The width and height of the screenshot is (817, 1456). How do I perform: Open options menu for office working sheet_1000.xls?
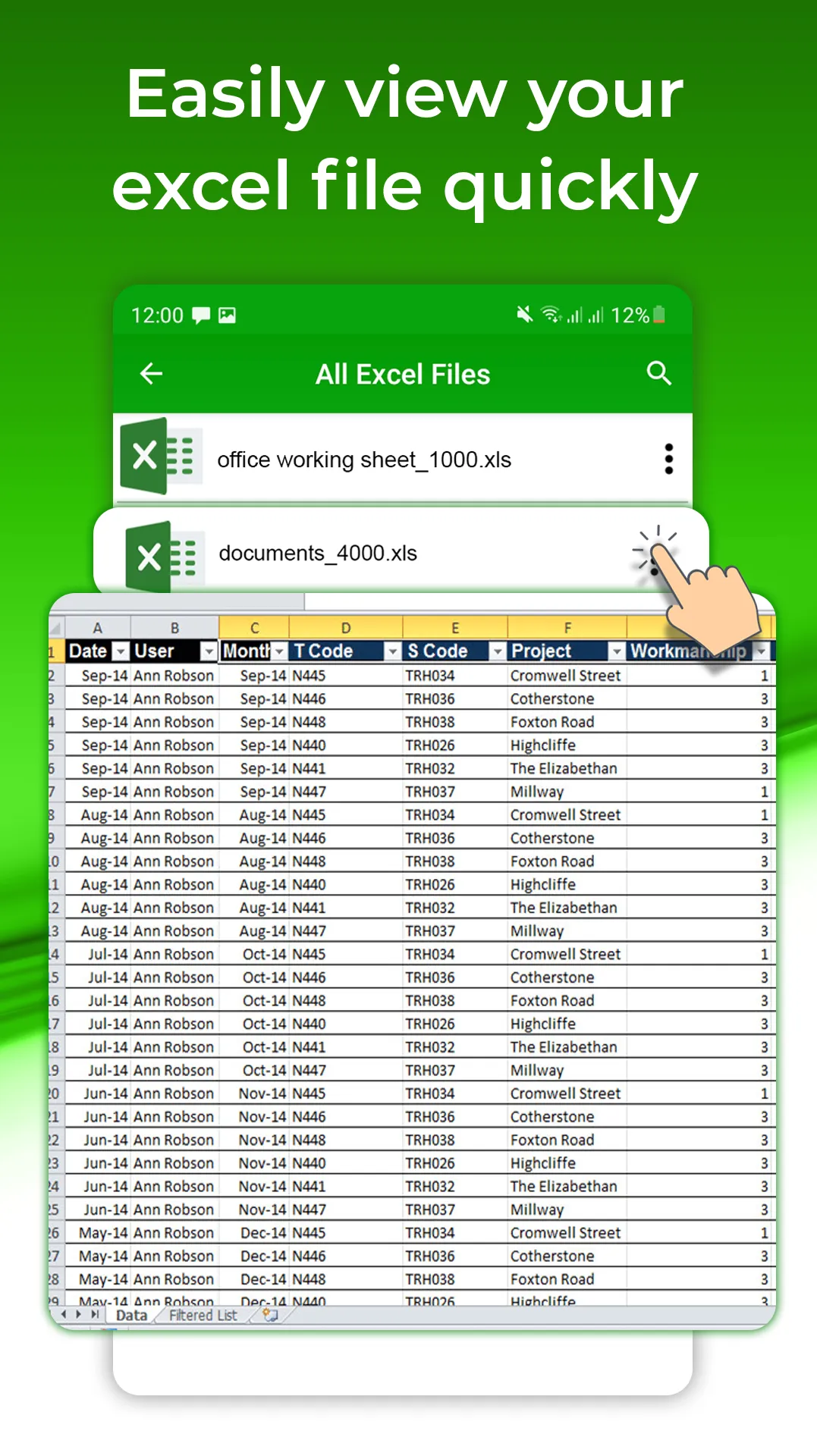668,460
